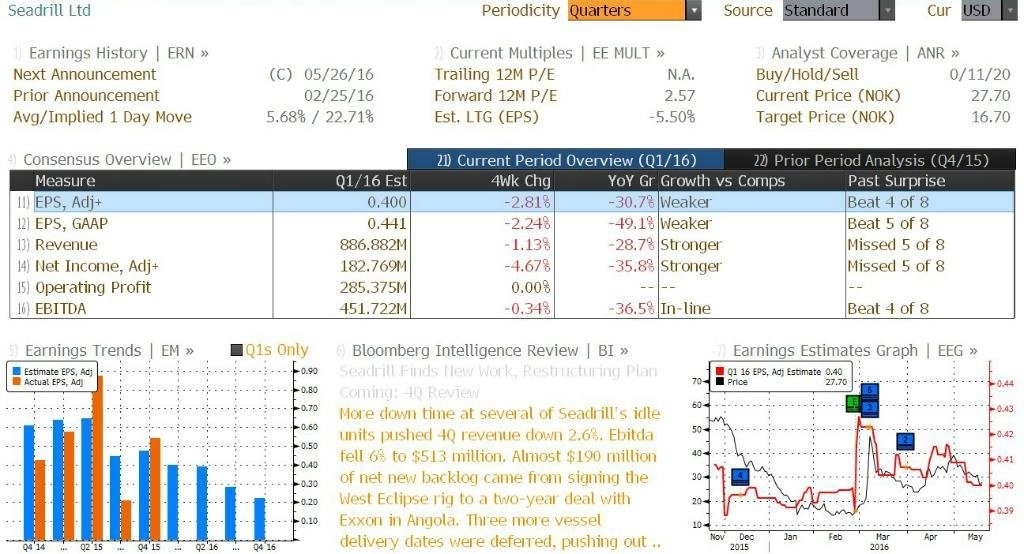
Task: Toggle the Q1s Only checkbox
Action: 237,350
